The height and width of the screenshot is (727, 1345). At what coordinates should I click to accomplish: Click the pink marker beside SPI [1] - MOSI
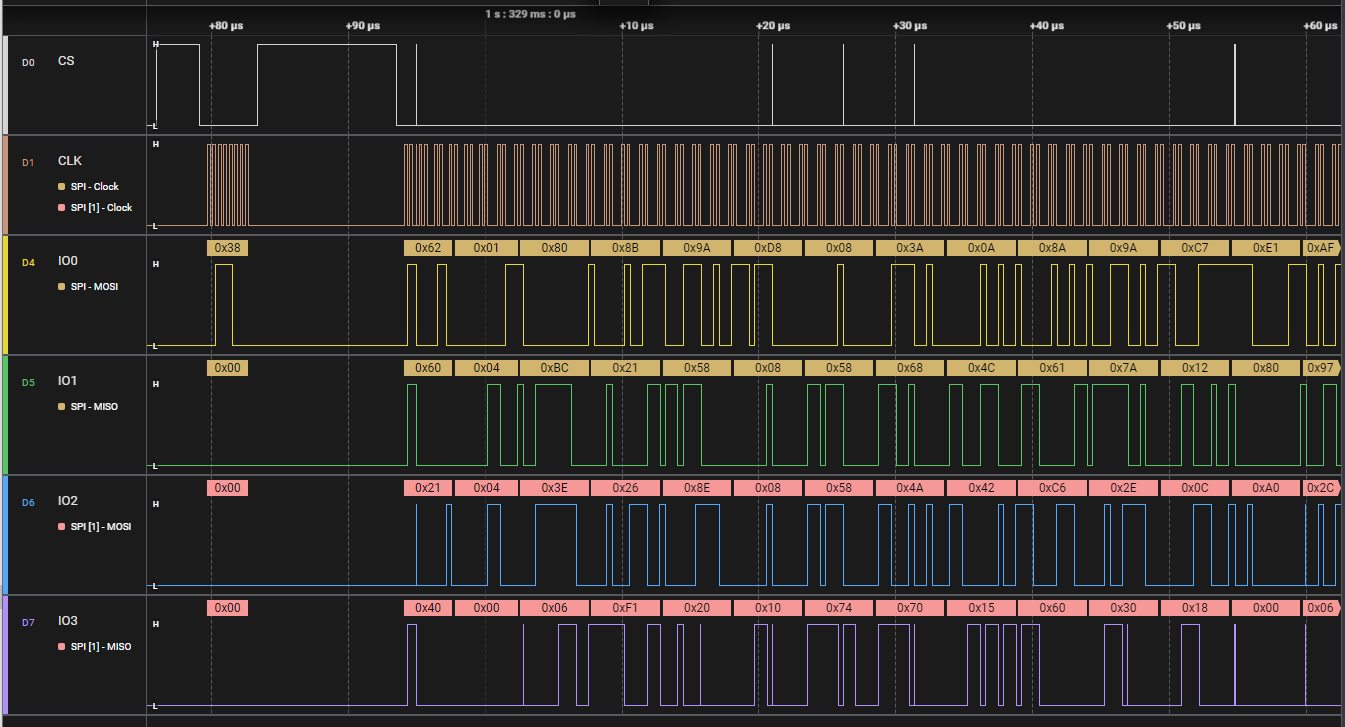pos(62,527)
